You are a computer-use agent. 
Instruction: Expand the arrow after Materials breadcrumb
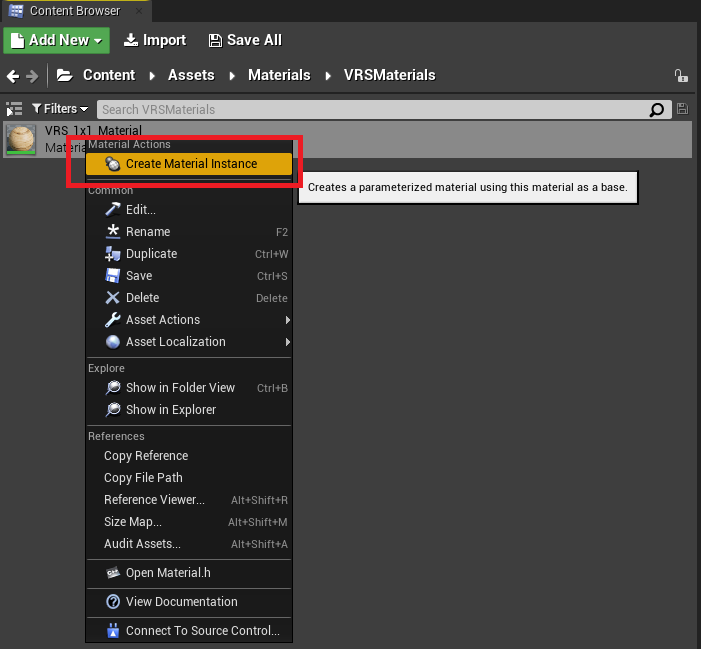point(328,76)
